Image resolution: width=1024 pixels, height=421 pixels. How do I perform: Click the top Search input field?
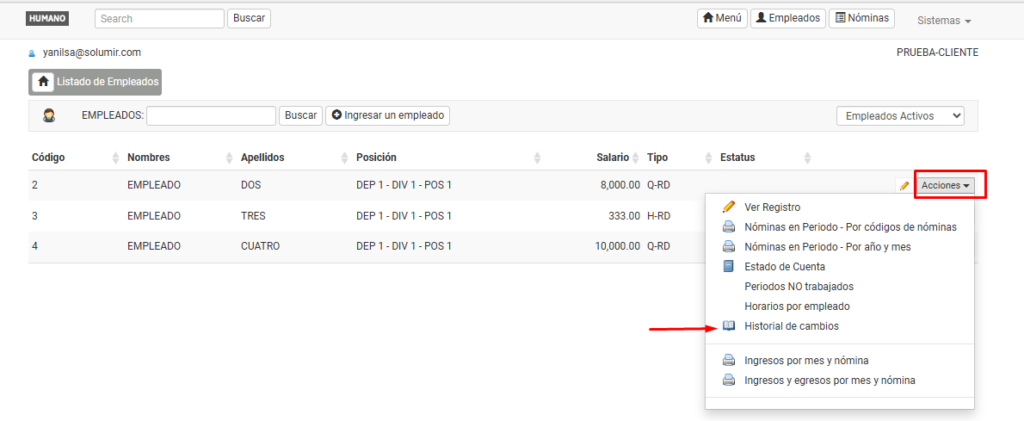[x=160, y=18]
